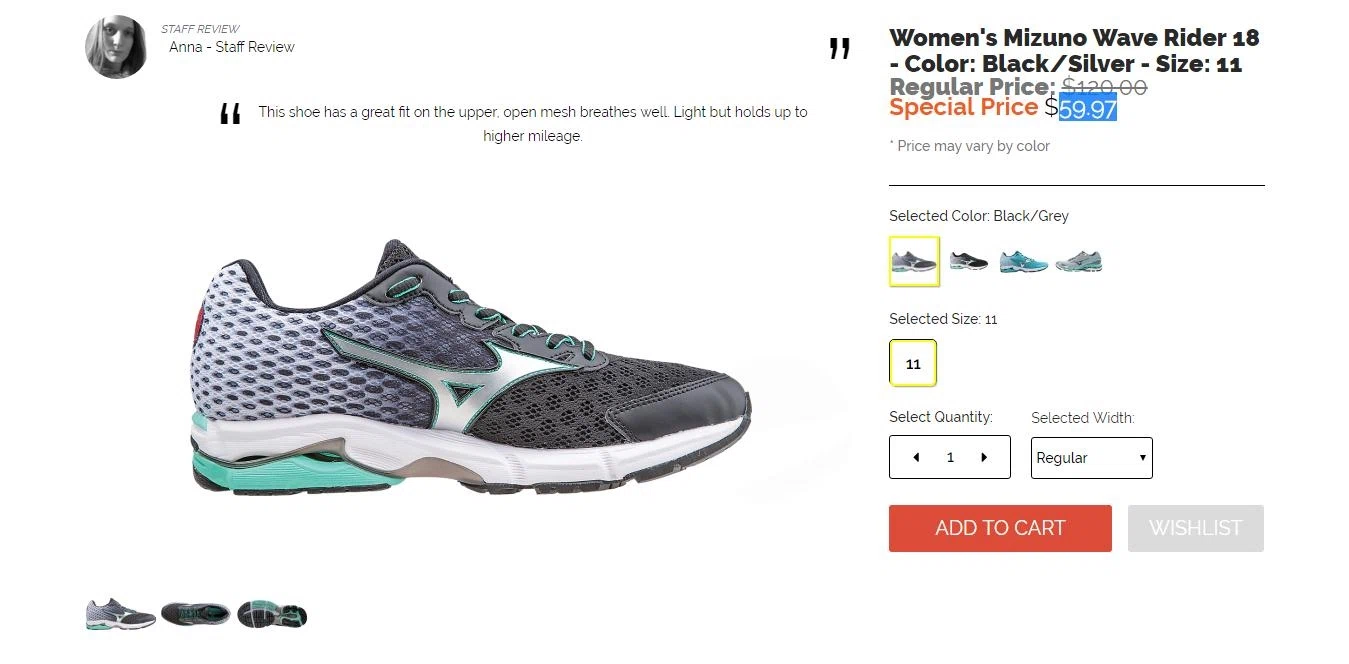
Task: Choose the silver/teal shoe color swatch
Action: click(1079, 262)
